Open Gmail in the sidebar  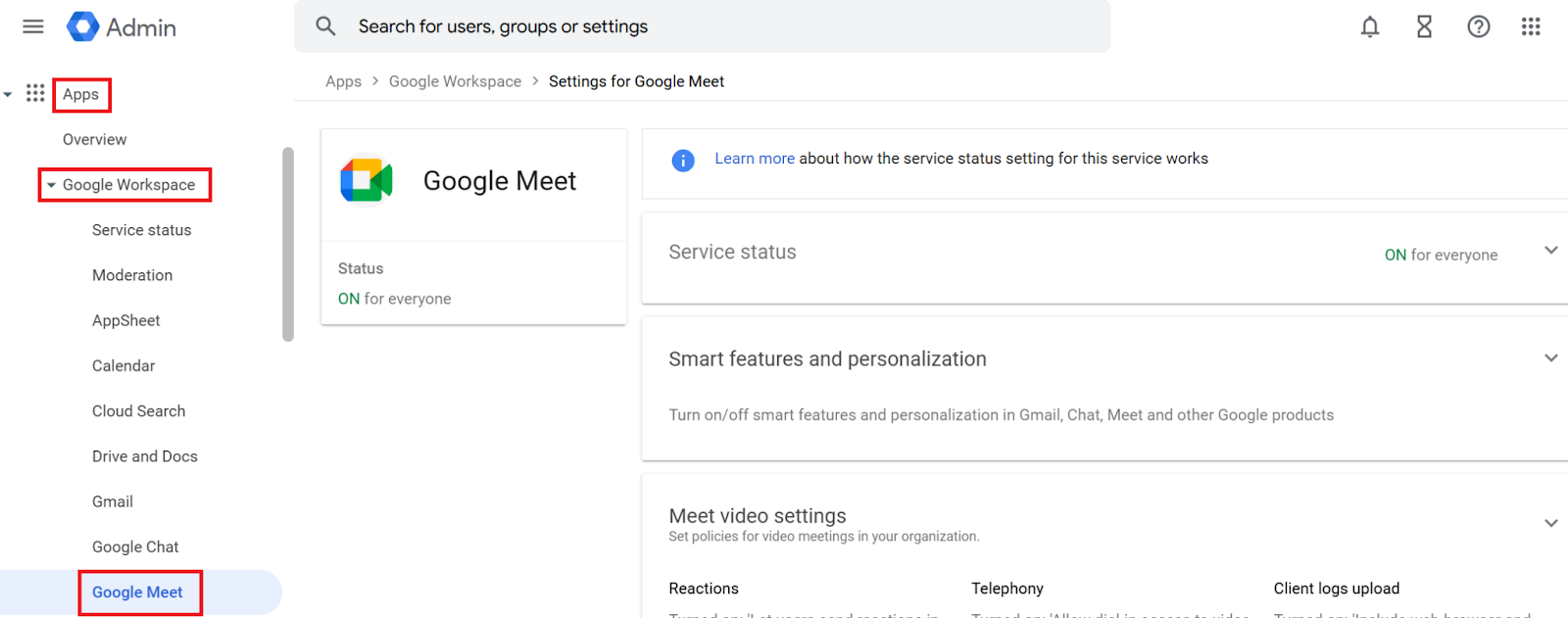point(113,501)
